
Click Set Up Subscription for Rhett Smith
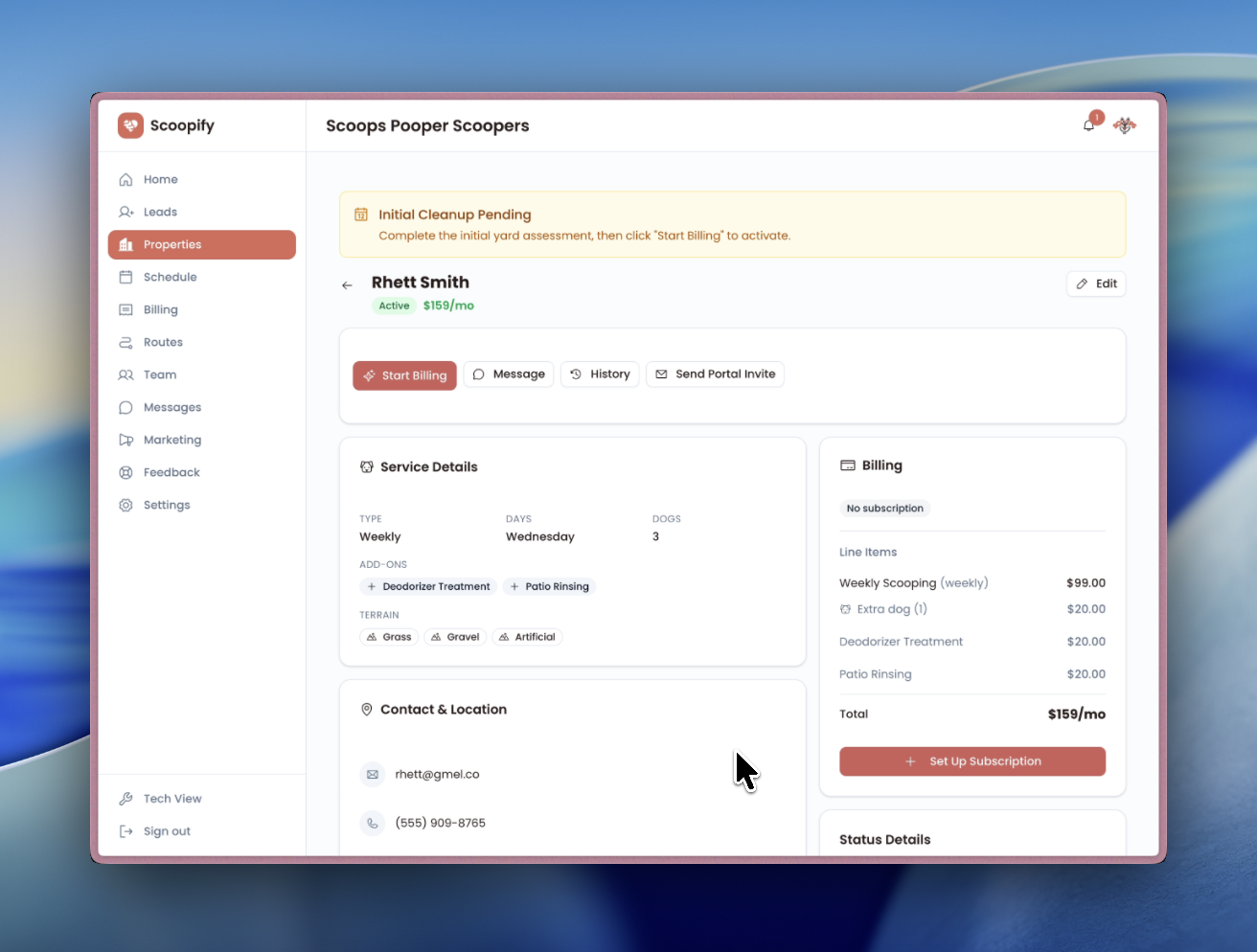[x=971, y=761]
